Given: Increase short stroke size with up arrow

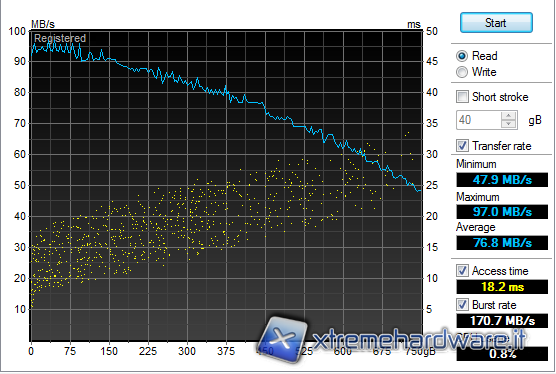Looking at the screenshot, I should point(509,116).
